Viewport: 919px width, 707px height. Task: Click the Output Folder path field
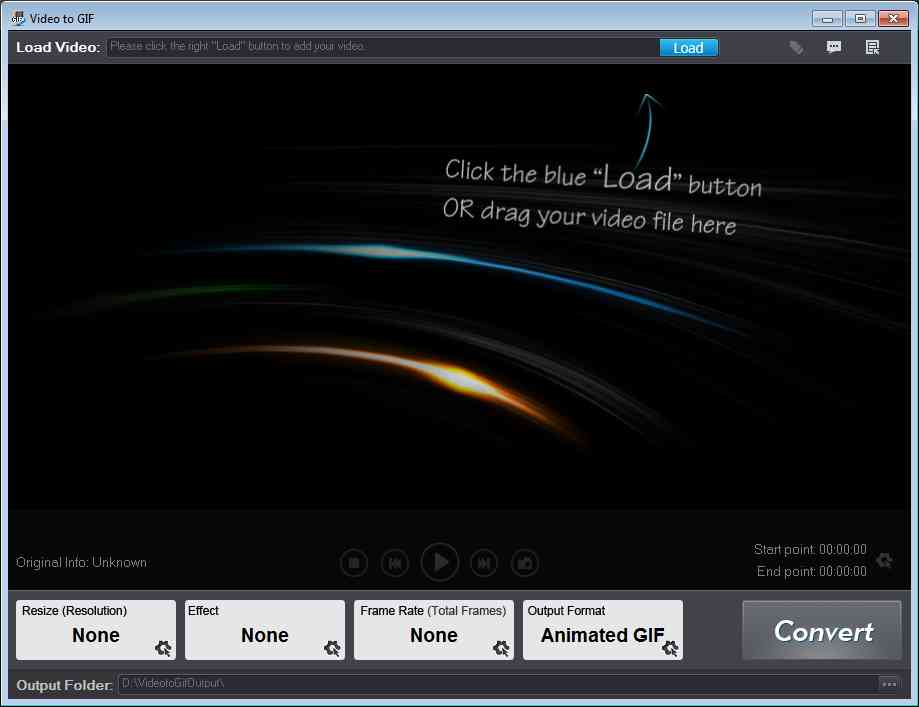(497, 684)
